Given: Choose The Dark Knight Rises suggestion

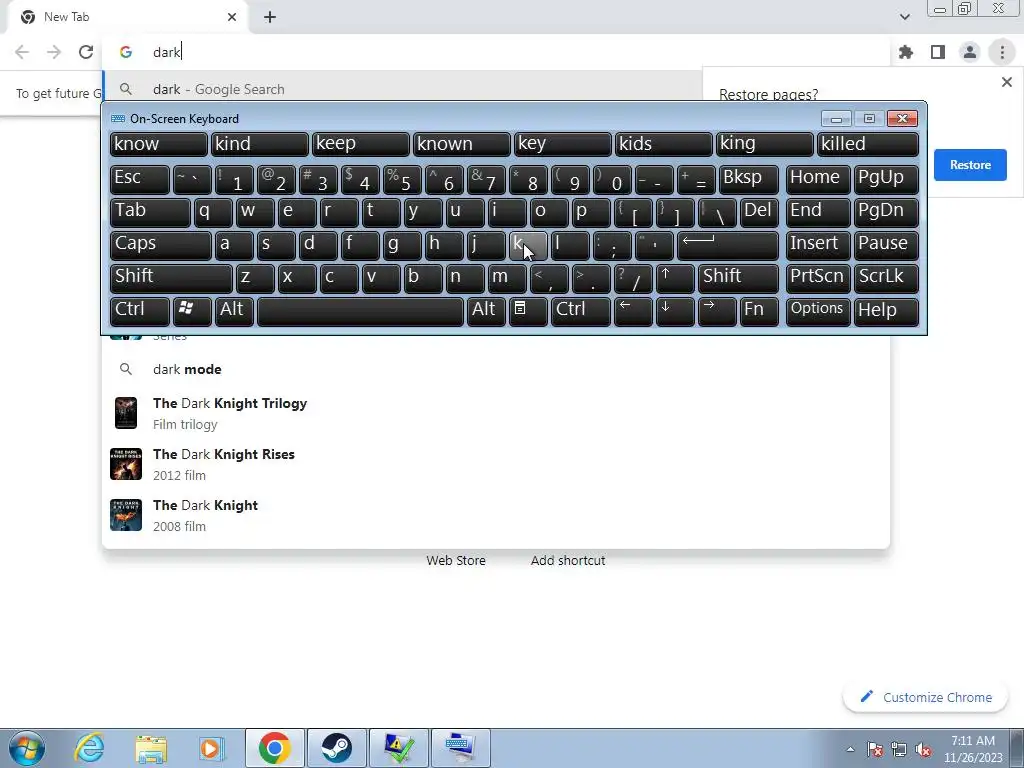Looking at the screenshot, I should tap(496, 464).
